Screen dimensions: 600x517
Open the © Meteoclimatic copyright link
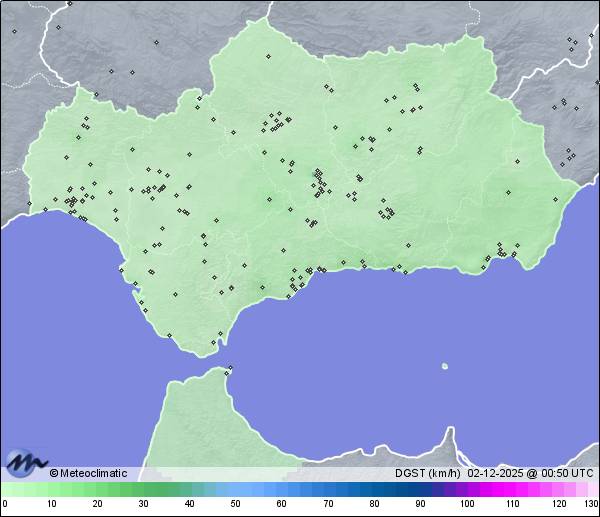[88, 473]
